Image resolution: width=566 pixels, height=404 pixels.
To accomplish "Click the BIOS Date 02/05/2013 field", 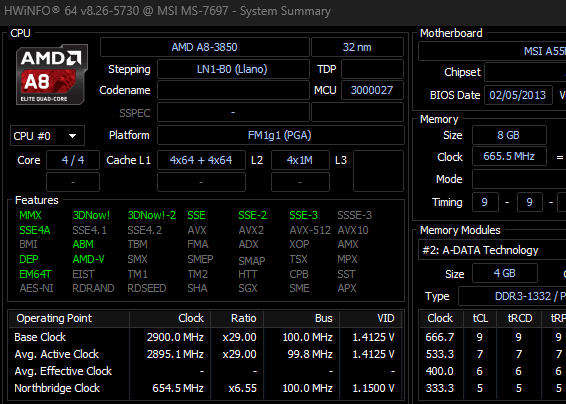I will [518, 95].
